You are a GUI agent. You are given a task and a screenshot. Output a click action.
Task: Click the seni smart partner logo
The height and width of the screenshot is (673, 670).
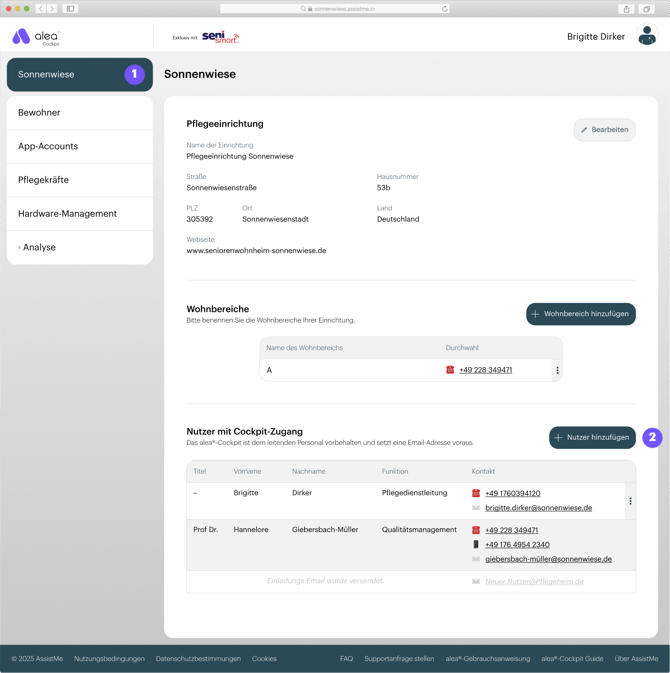(x=219, y=37)
